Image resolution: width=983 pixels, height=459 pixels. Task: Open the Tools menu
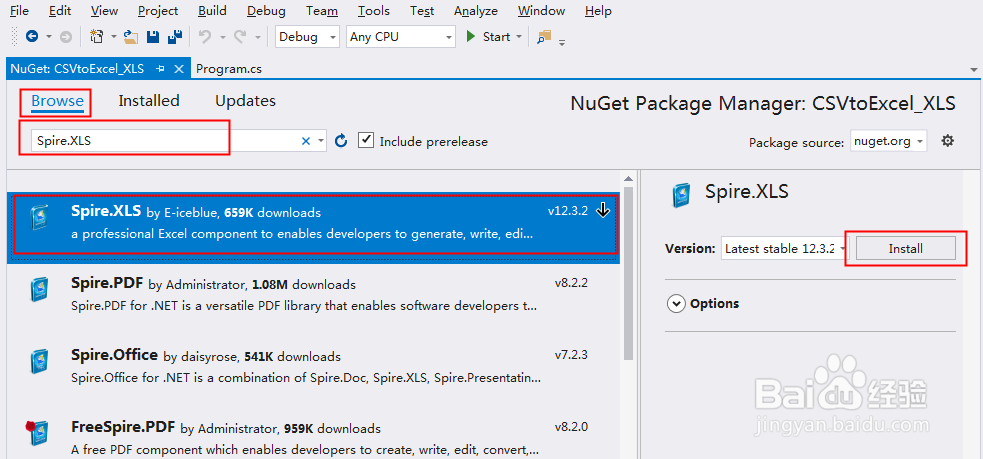click(x=374, y=11)
